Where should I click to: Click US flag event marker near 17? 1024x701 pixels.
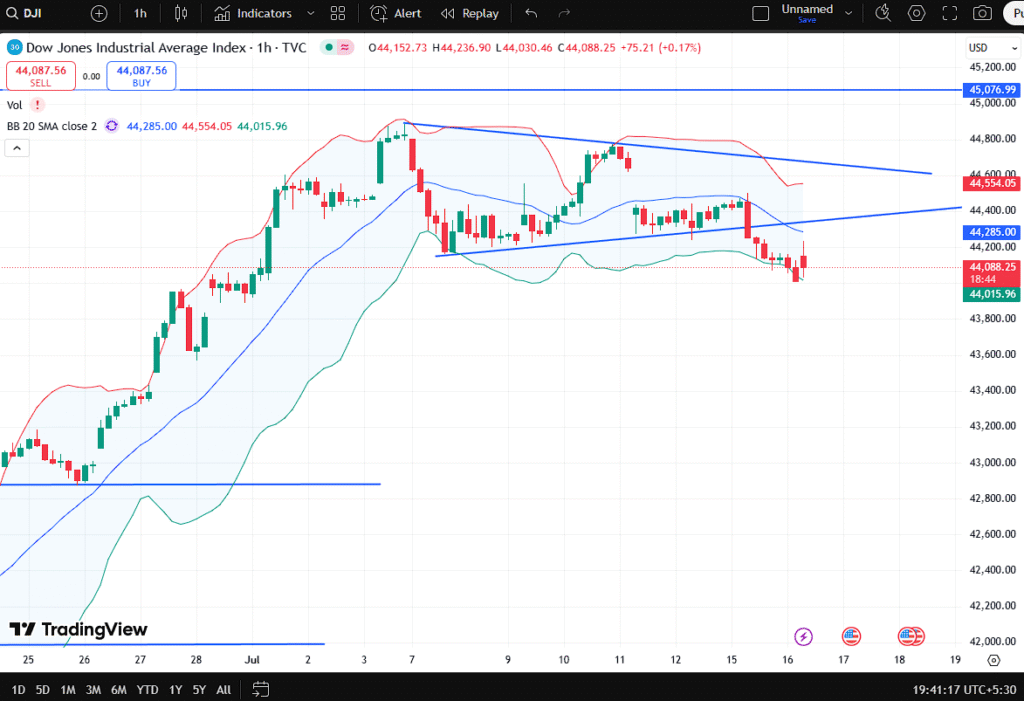point(850,636)
